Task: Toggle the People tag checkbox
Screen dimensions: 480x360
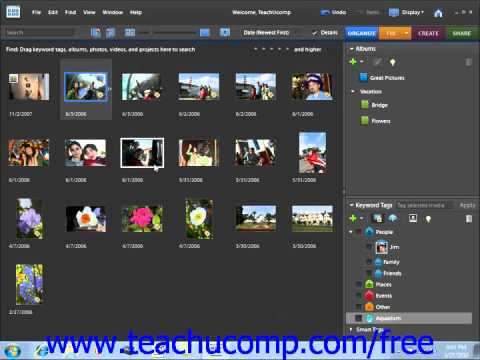Action: pos(359,232)
